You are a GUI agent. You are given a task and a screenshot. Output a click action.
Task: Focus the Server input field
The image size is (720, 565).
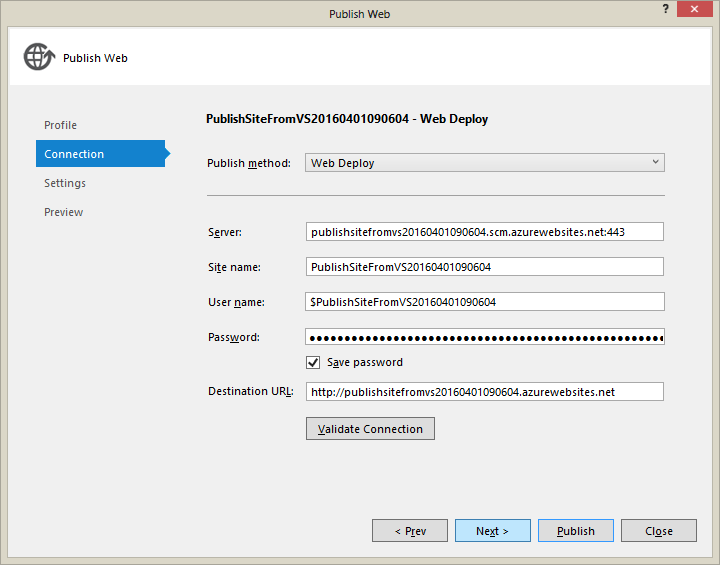(x=485, y=232)
